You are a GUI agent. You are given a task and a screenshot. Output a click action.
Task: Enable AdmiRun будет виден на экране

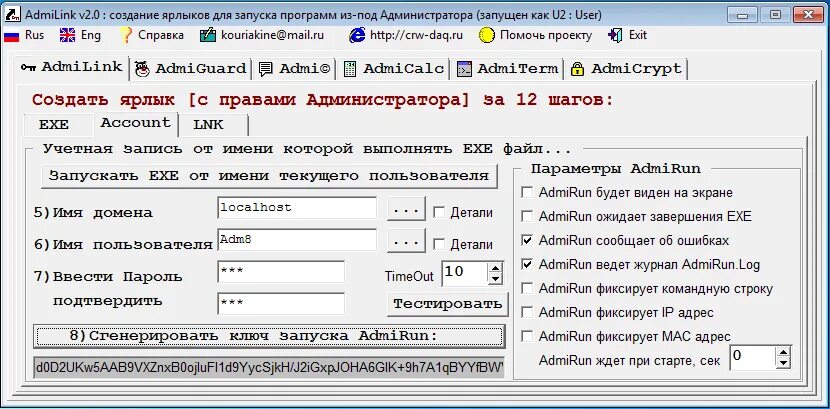pyautogui.click(x=527, y=193)
